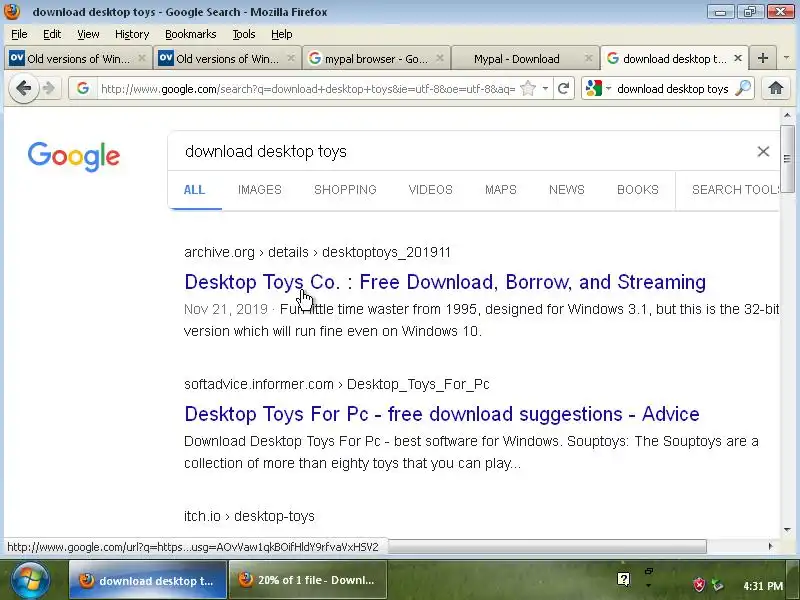Click the itch.io desktop-toys breadcrumb text
800x600 pixels.
click(x=249, y=516)
